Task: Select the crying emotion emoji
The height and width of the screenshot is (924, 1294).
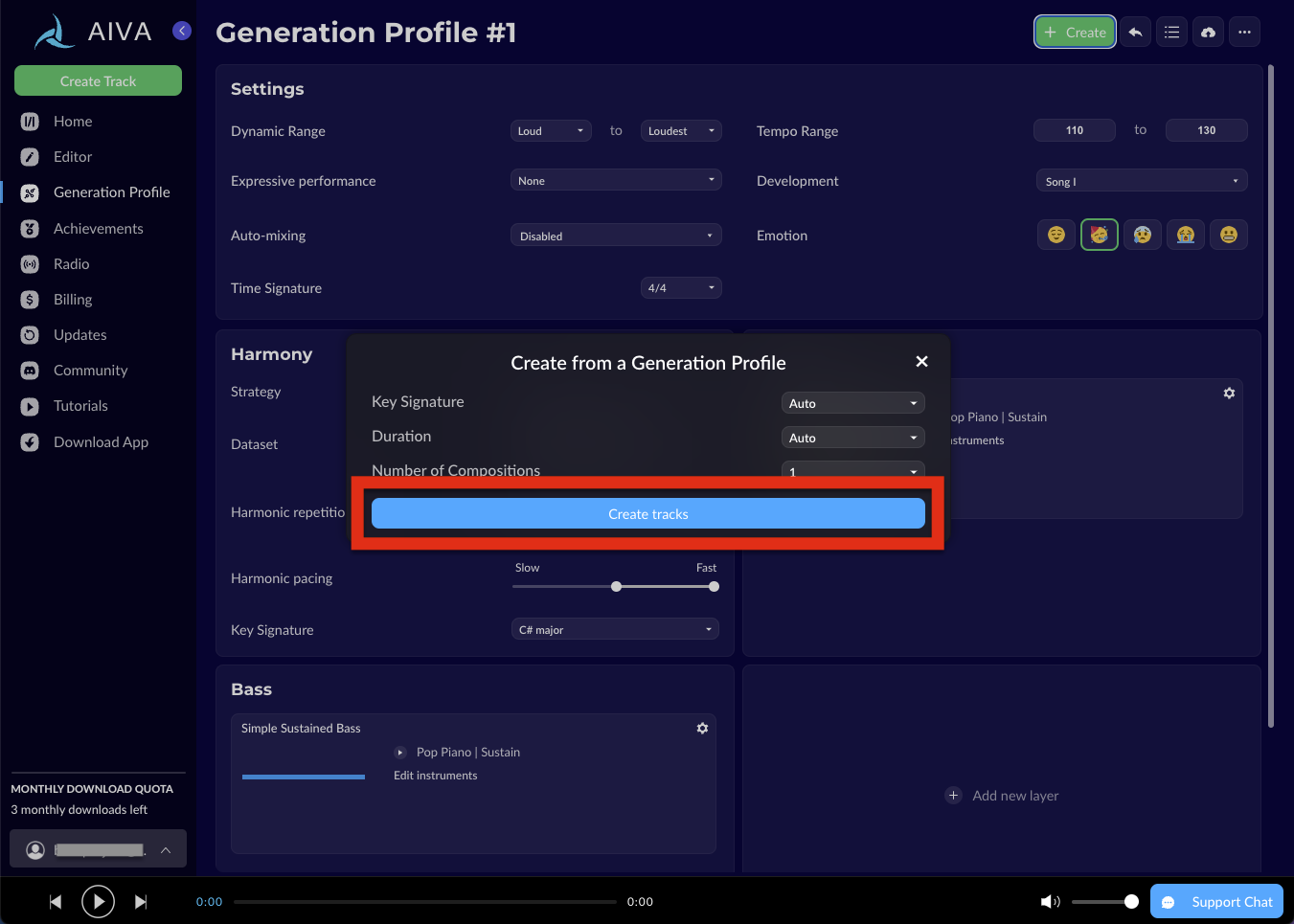Action: (x=1185, y=236)
